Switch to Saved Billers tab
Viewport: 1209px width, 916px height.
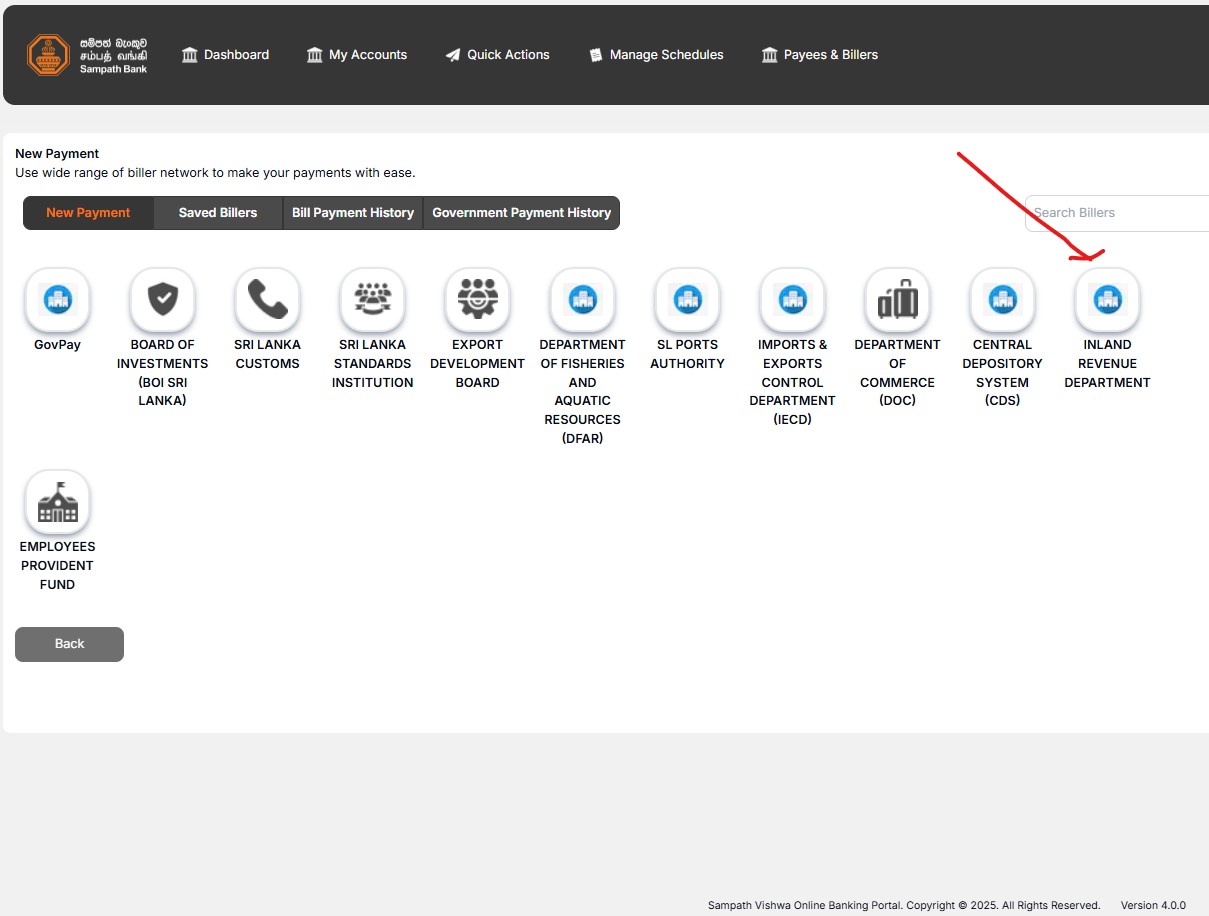pos(218,213)
